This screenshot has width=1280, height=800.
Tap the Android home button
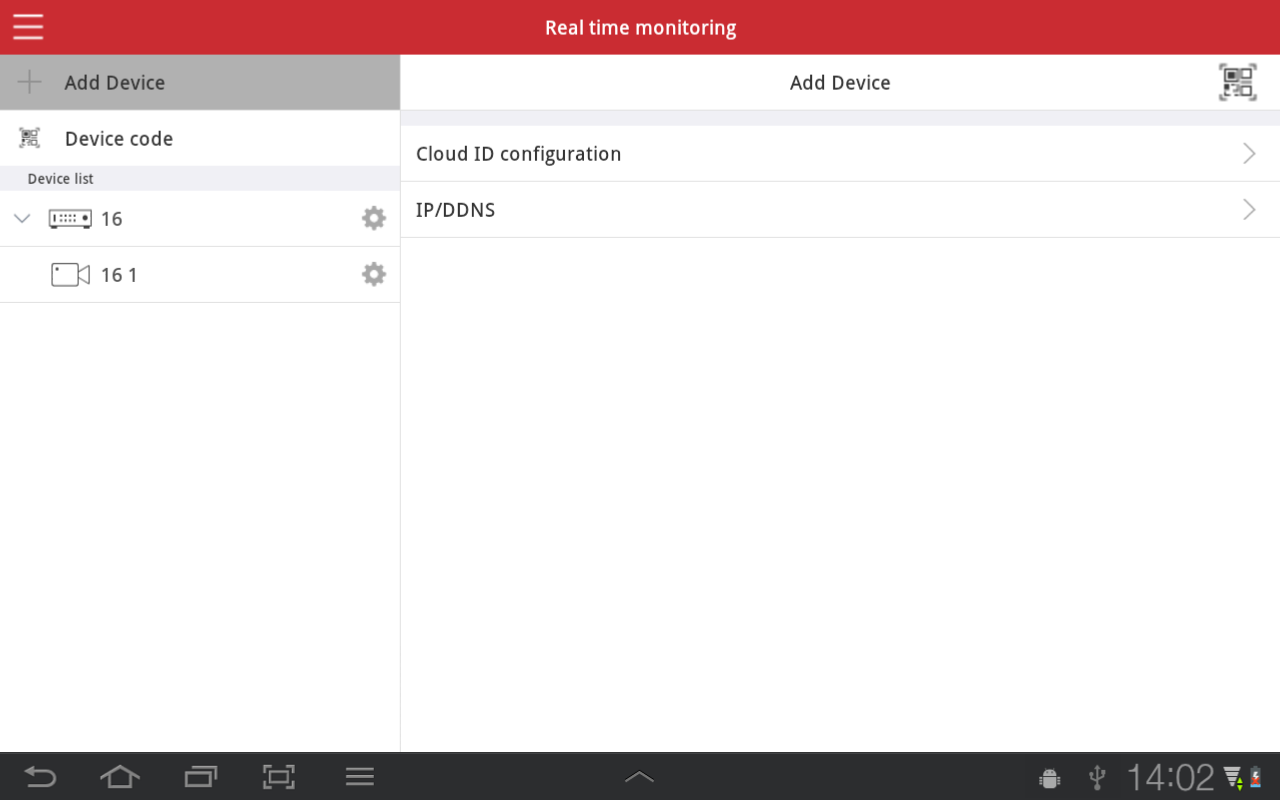click(x=120, y=776)
